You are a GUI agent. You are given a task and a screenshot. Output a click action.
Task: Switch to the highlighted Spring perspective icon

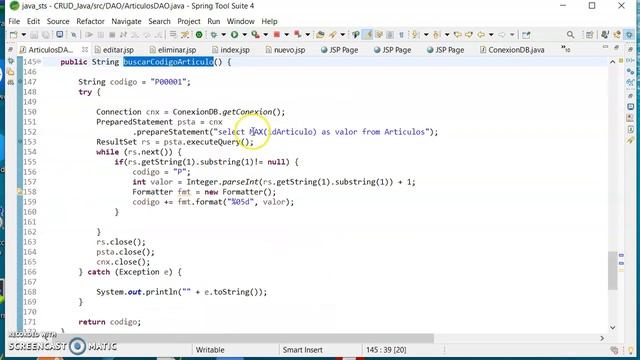(x=629, y=35)
